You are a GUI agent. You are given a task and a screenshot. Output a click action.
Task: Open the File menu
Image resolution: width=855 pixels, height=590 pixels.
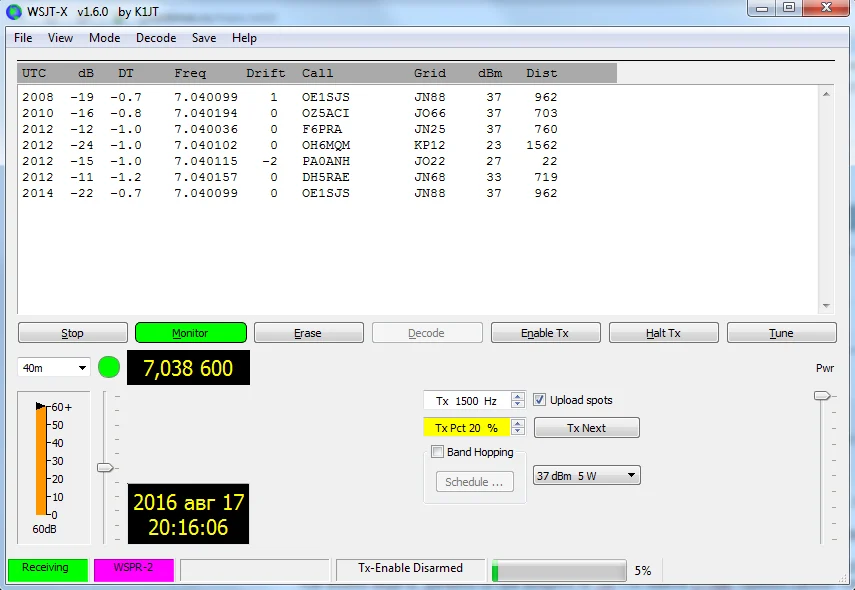click(23, 38)
